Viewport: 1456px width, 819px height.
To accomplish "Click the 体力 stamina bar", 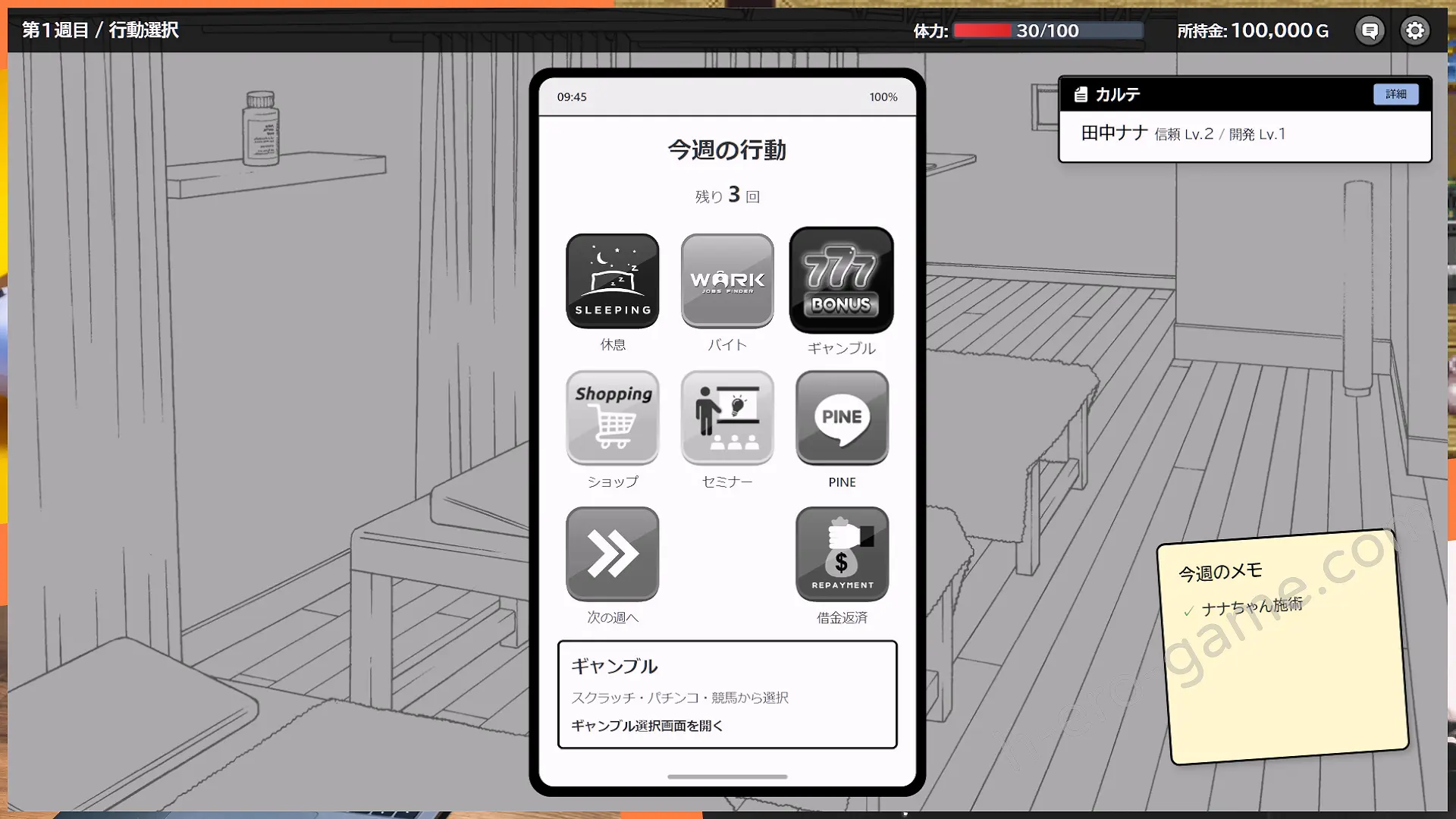I will tap(1048, 30).
